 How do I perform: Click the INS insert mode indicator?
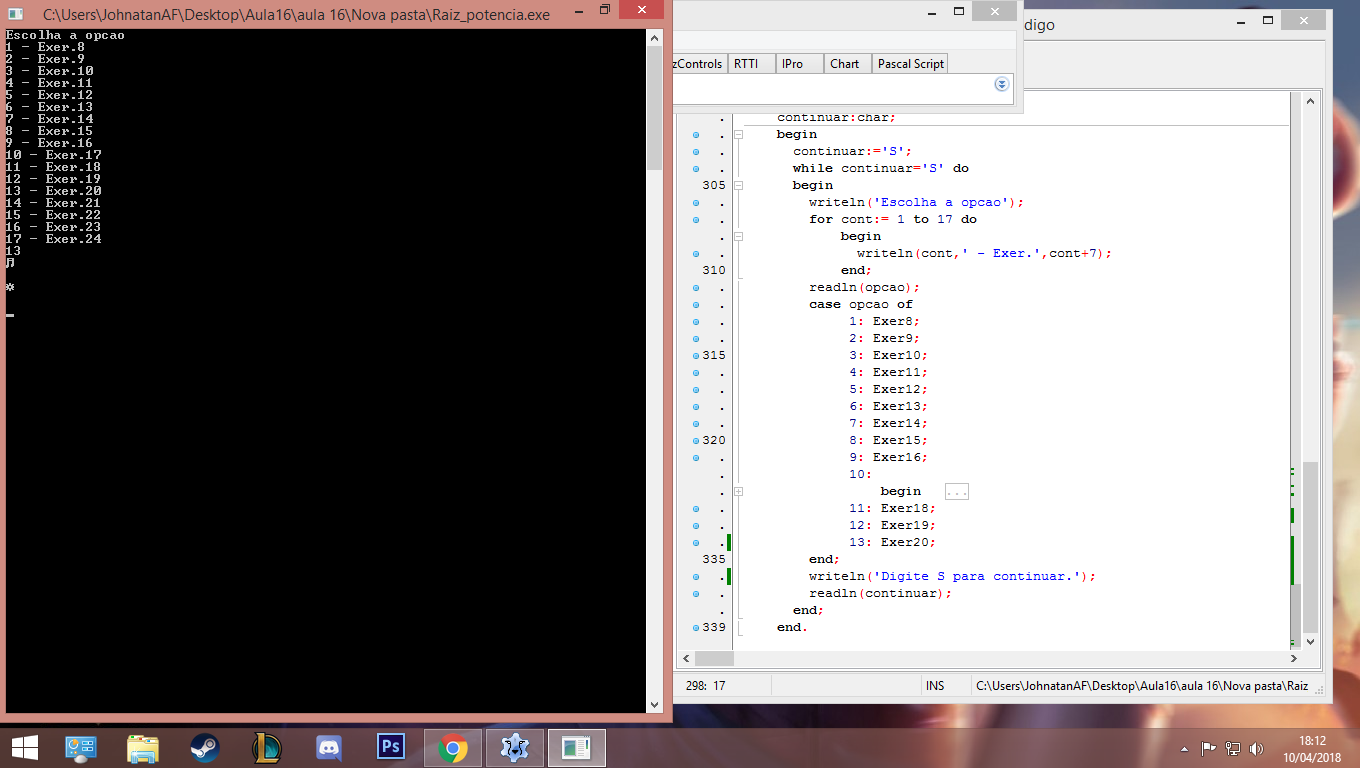935,686
